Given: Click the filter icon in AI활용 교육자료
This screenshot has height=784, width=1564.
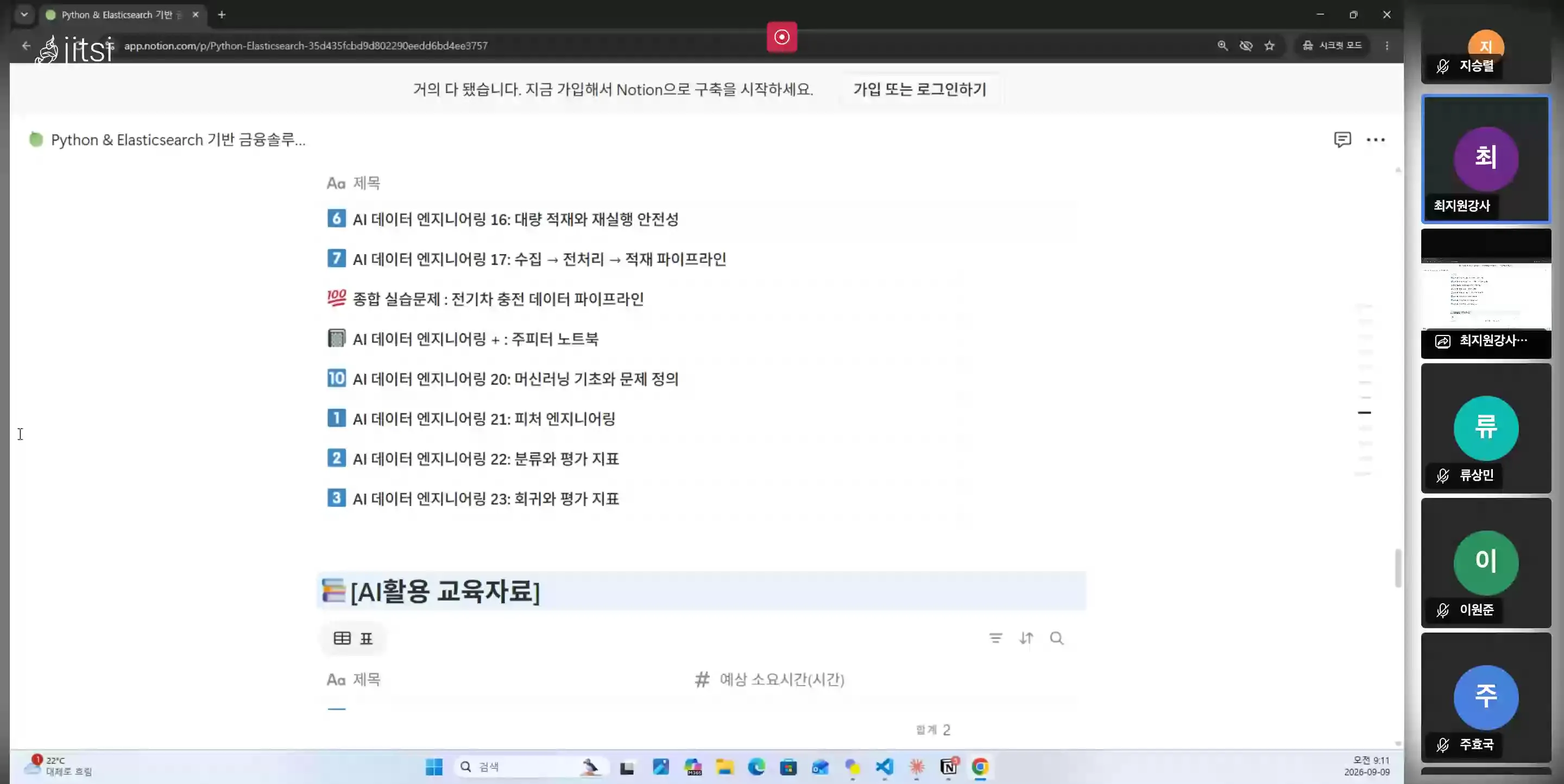Looking at the screenshot, I should (x=995, y=638).
